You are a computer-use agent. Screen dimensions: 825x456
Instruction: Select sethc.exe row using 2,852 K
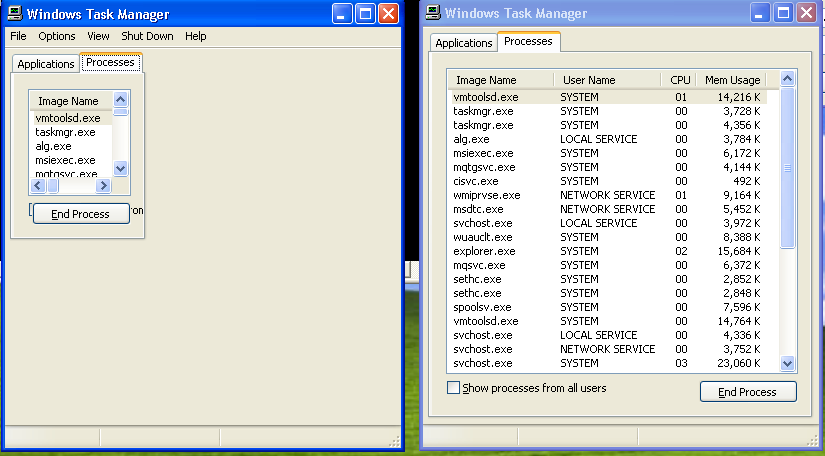[x=608, y=279]
